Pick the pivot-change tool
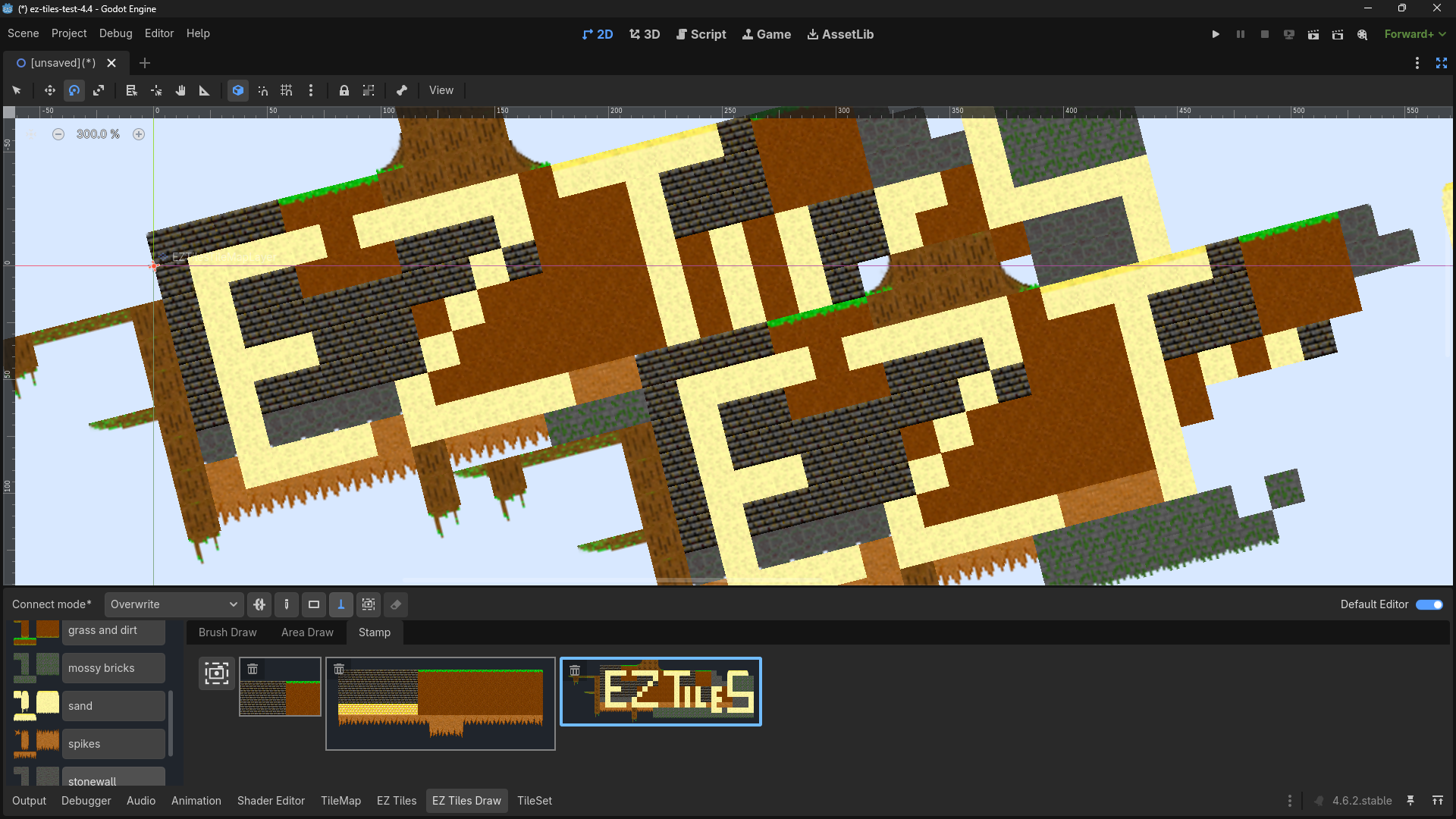Screen dimensions: 1456x819 (156, 90)
